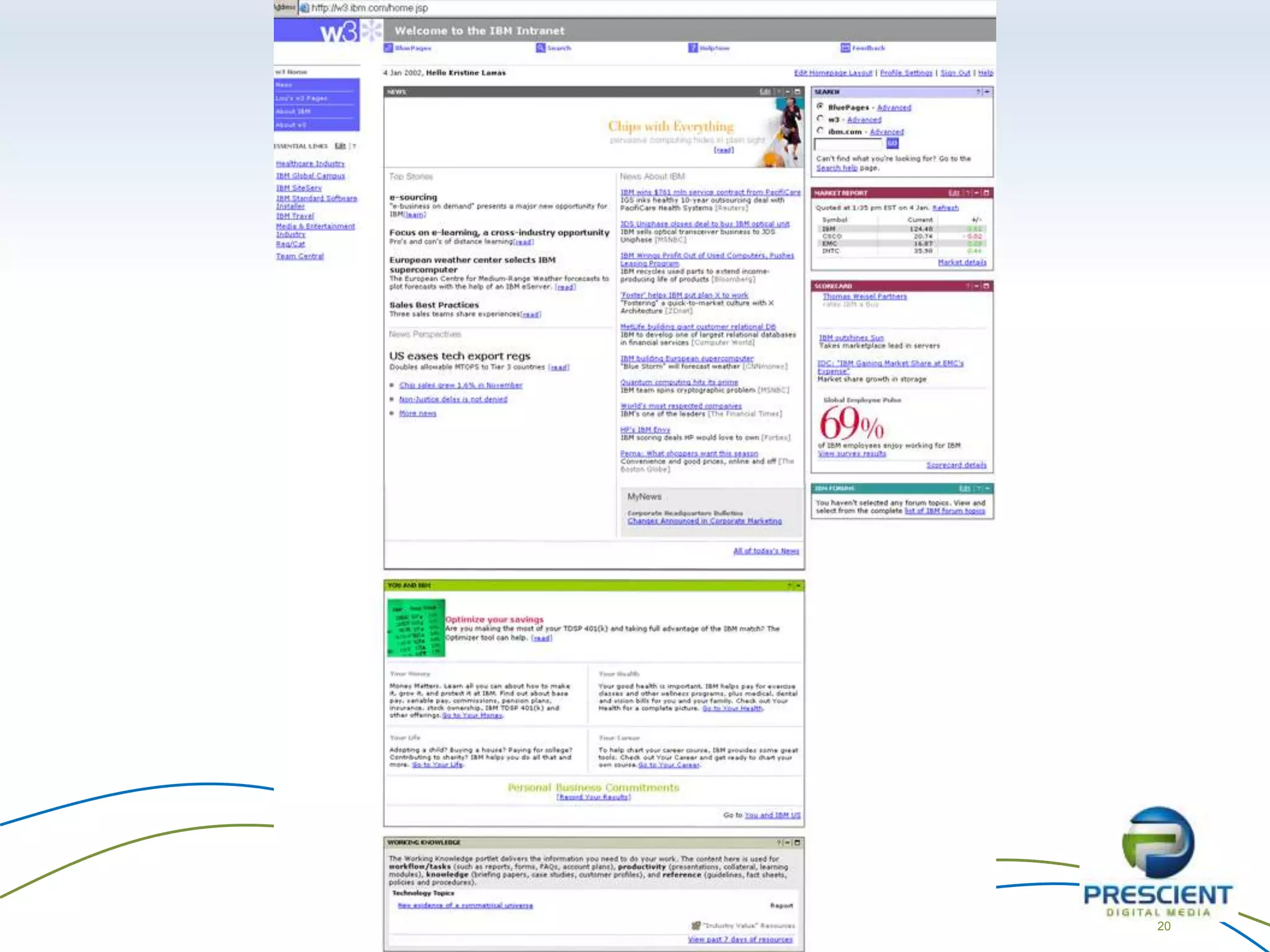Image resolution: width=1270 pixels, height=952 pixels.
Task: Collapse the You and IBM portlet
Action: 798,585
